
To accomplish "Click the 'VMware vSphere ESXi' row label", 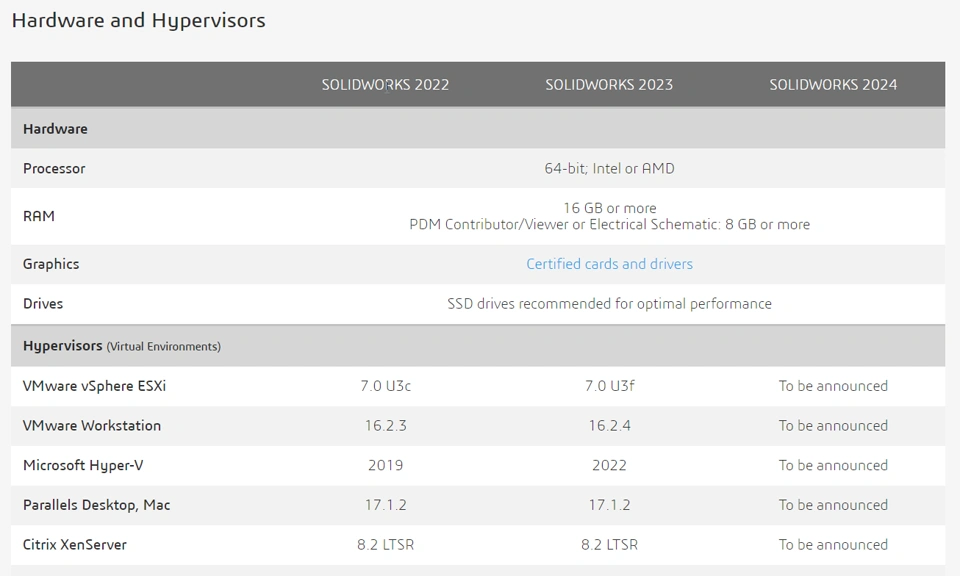I will 94,386.
